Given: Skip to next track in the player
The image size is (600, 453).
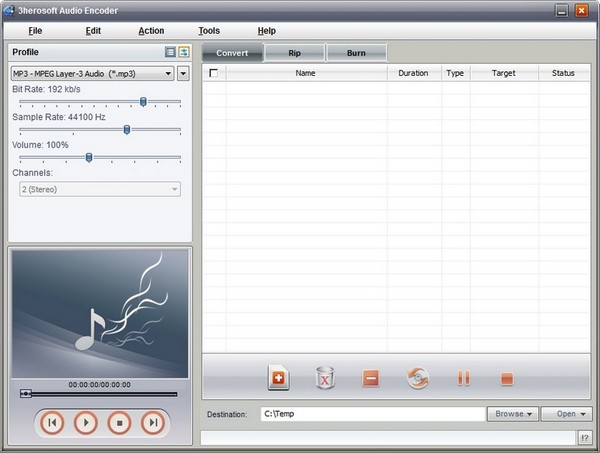Looking at the screenshot, I should point(152,423).
